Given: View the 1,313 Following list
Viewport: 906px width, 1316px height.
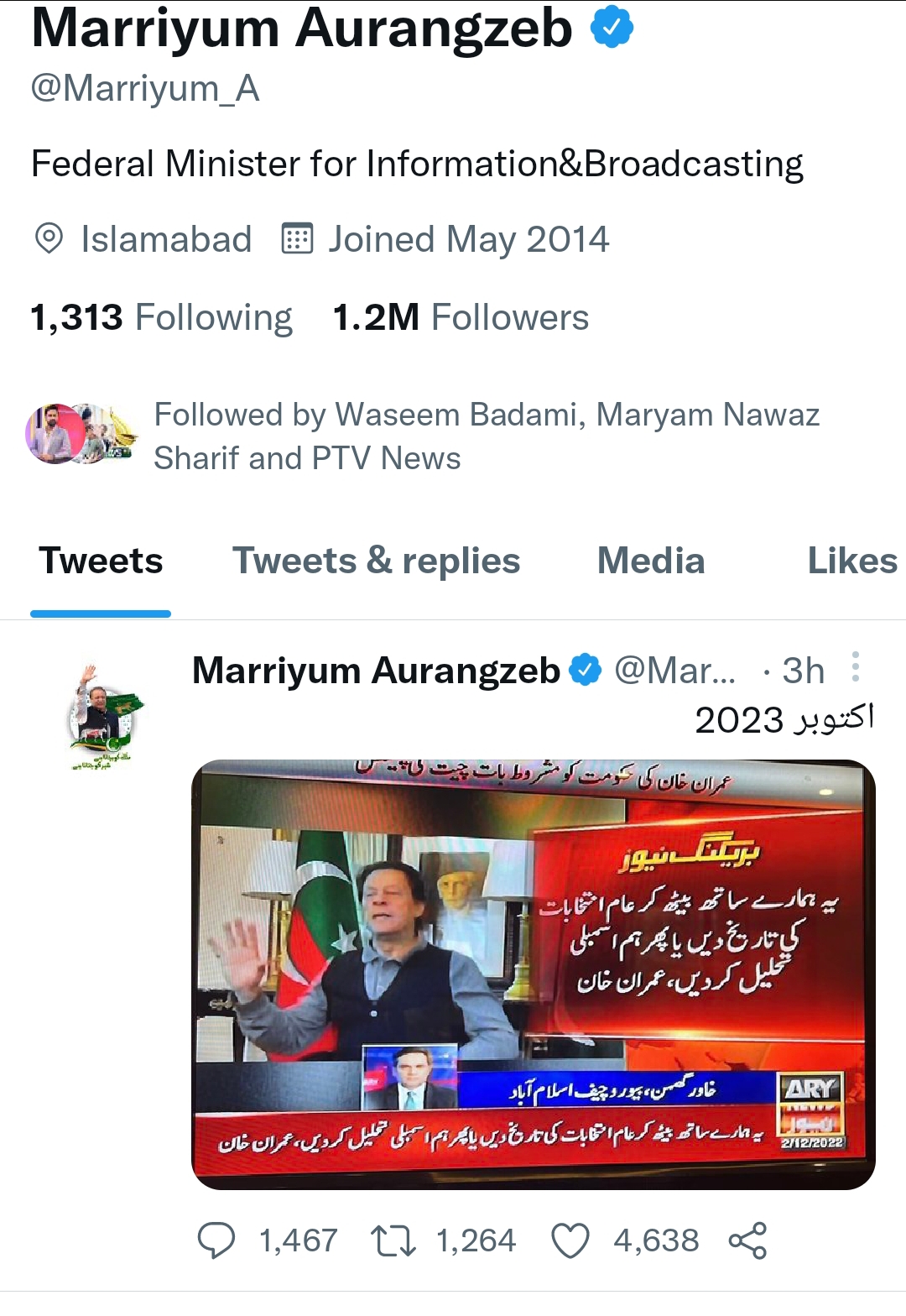Looking at the screenshot, I should [x=161, y=317].
